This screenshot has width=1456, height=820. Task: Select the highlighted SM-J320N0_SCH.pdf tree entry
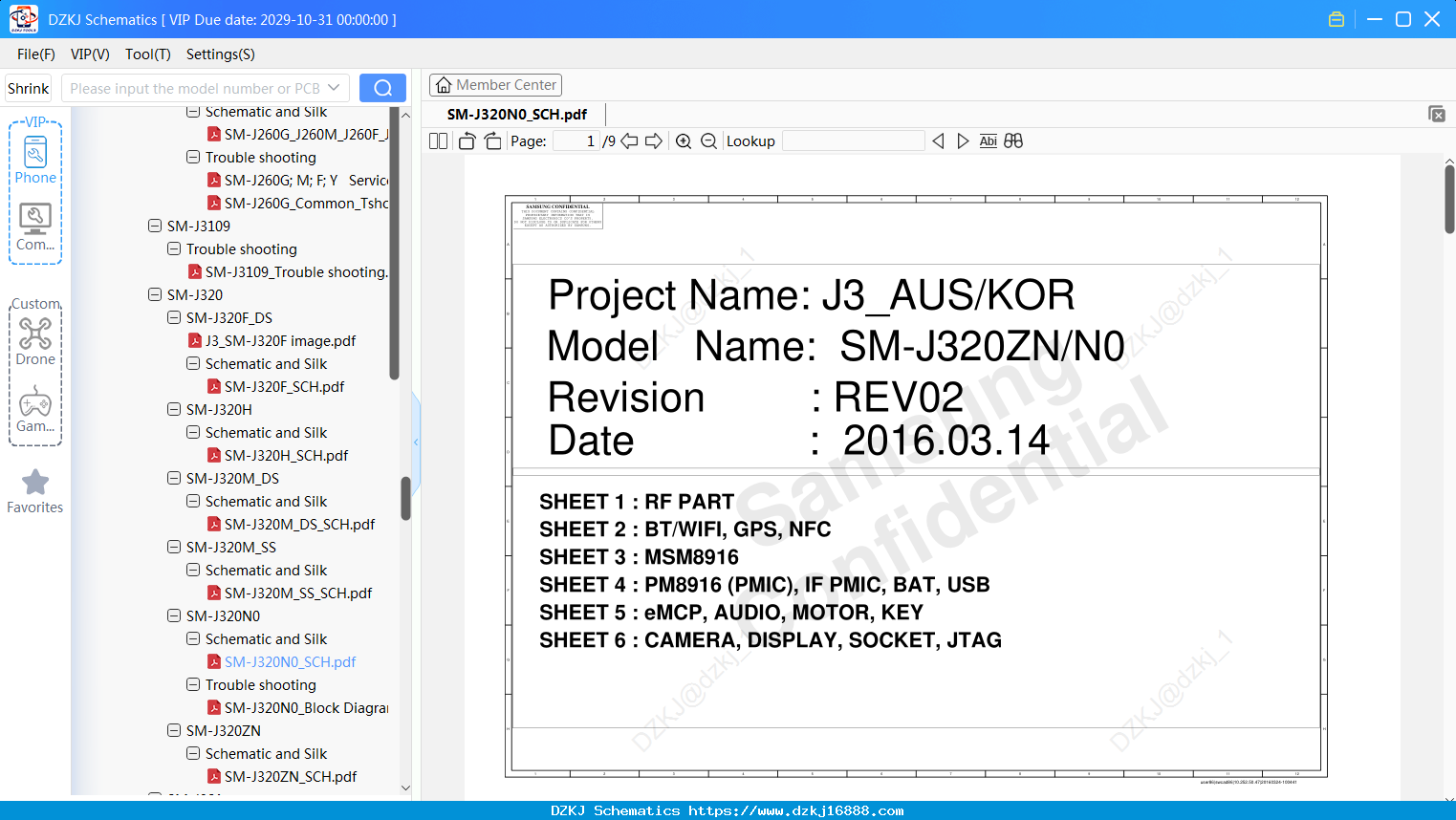(290, 662)
